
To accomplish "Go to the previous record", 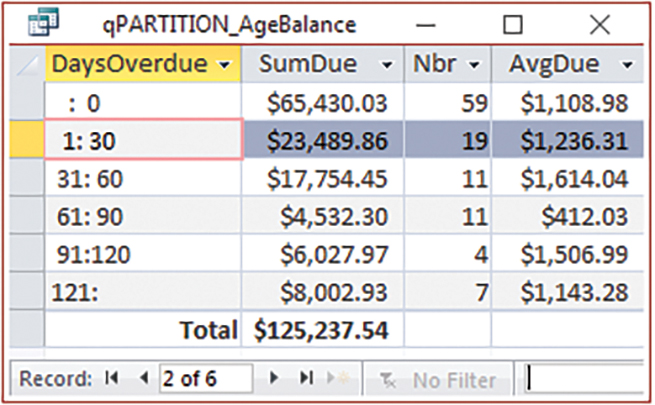I will tap(141, 380).
